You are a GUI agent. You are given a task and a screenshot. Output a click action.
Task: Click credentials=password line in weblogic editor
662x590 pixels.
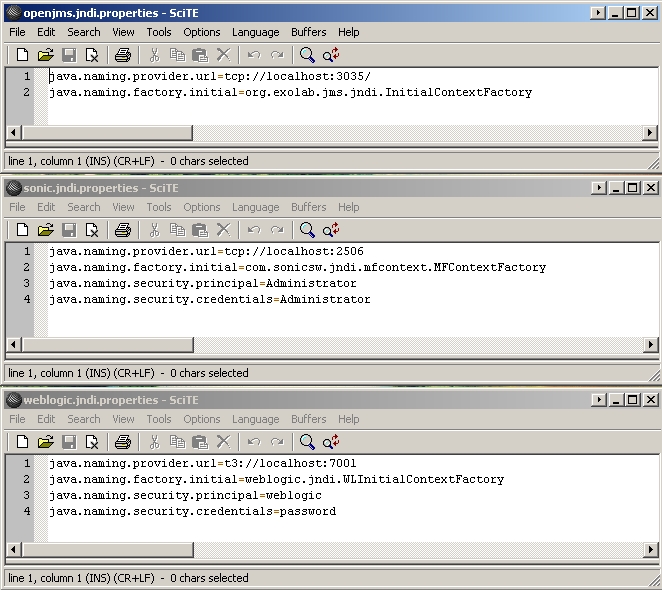tap(193, 512)
